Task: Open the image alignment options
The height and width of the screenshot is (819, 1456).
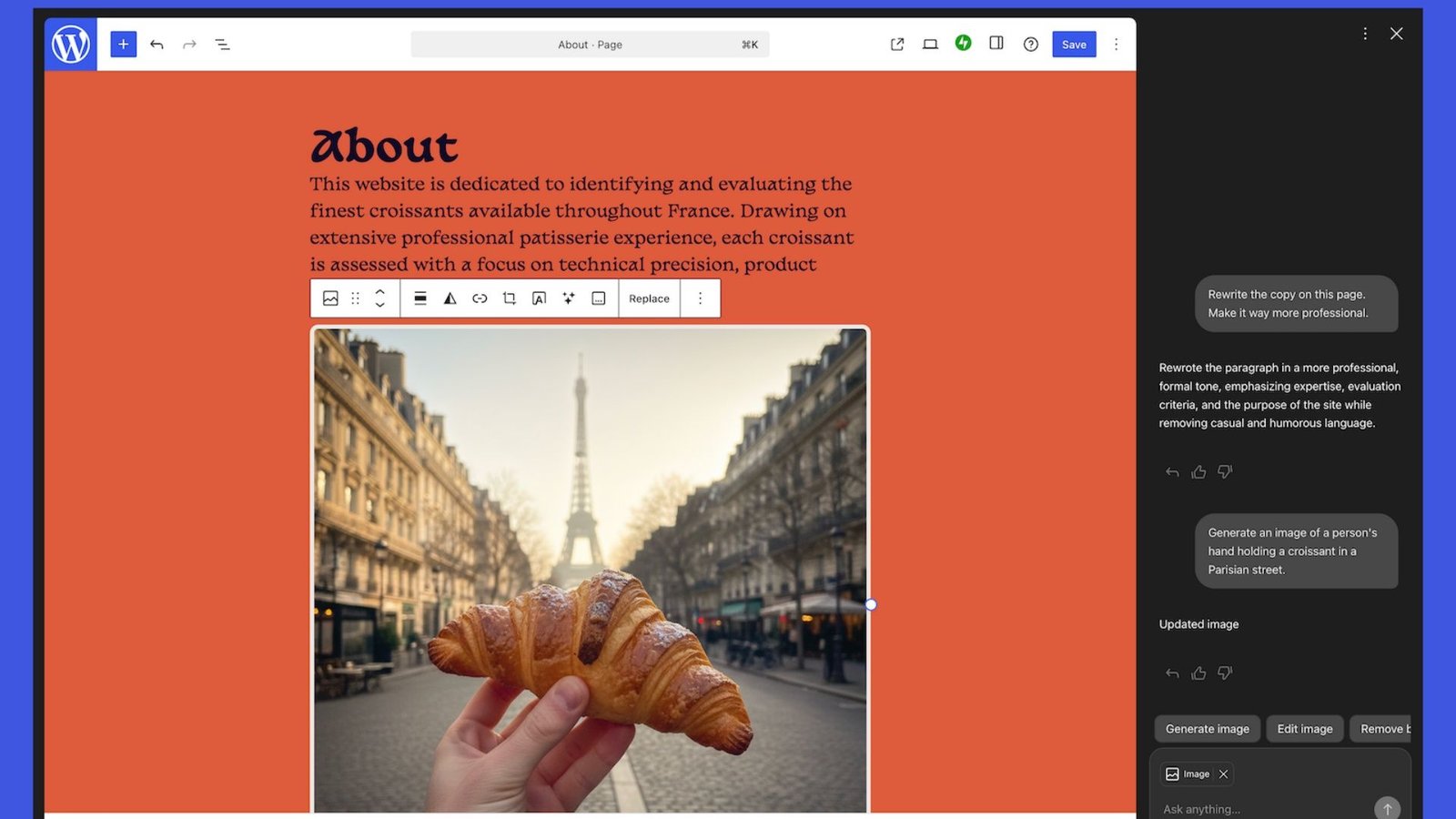Action: click(420, 298)
